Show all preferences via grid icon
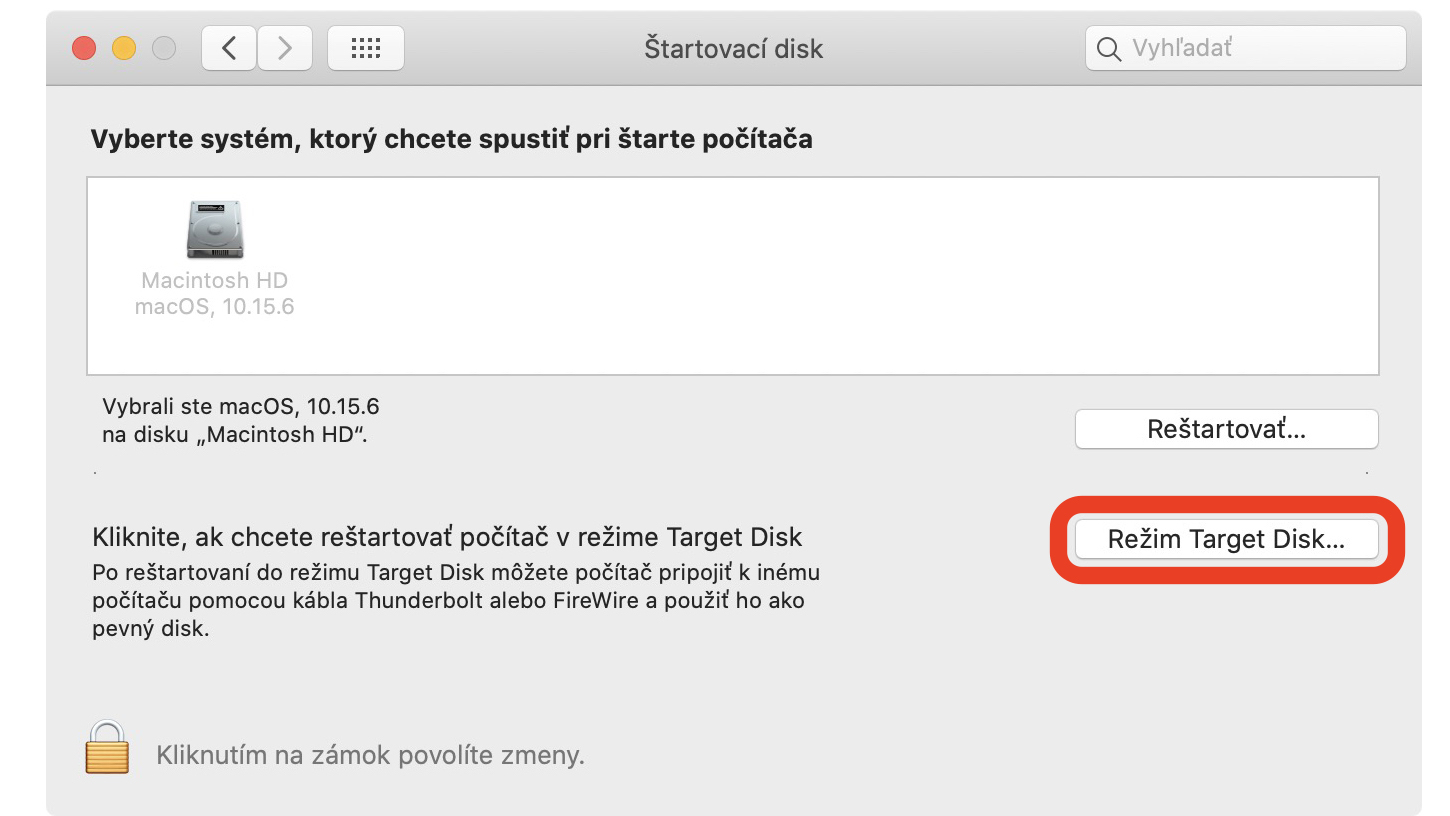 366,48
